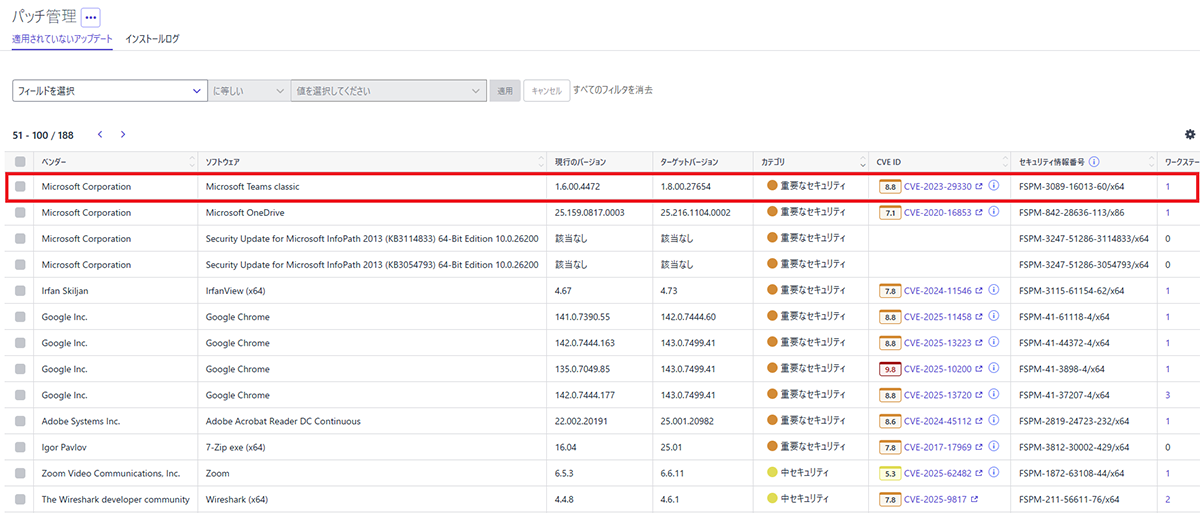Click info icon next to CVE-2025-10200
1200x513 pixels.
(994, 369)
